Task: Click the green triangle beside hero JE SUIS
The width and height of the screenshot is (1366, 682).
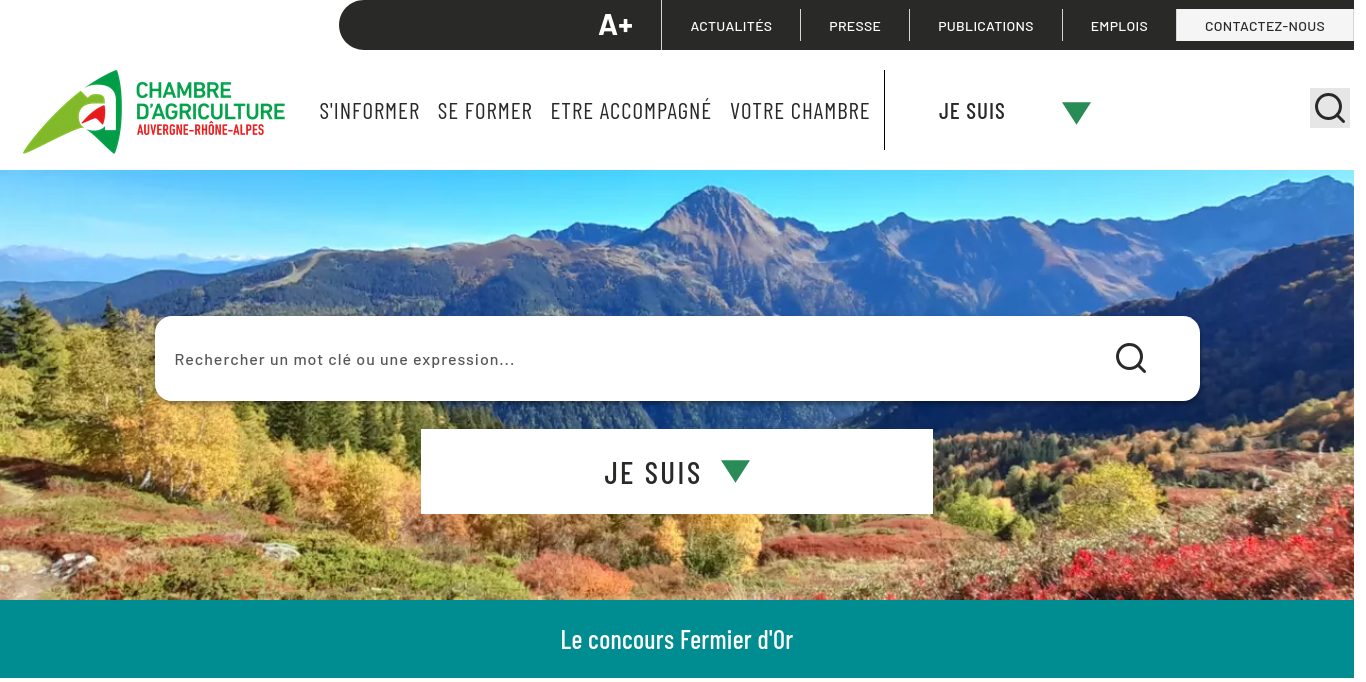Action: [x=735, y=471]
